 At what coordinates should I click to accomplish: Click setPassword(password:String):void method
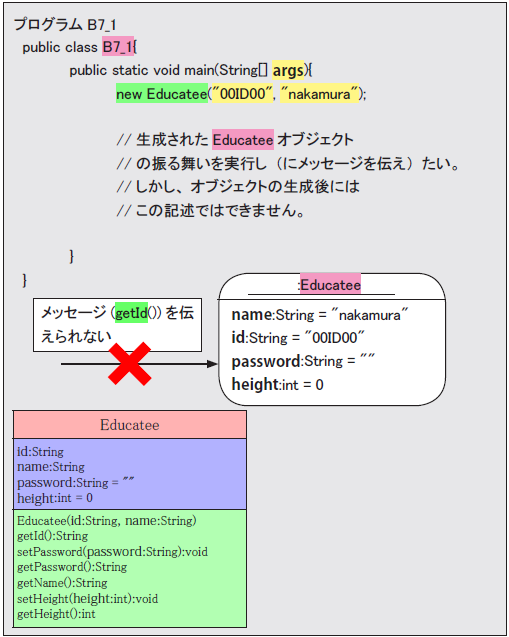(x=113, y=552)
